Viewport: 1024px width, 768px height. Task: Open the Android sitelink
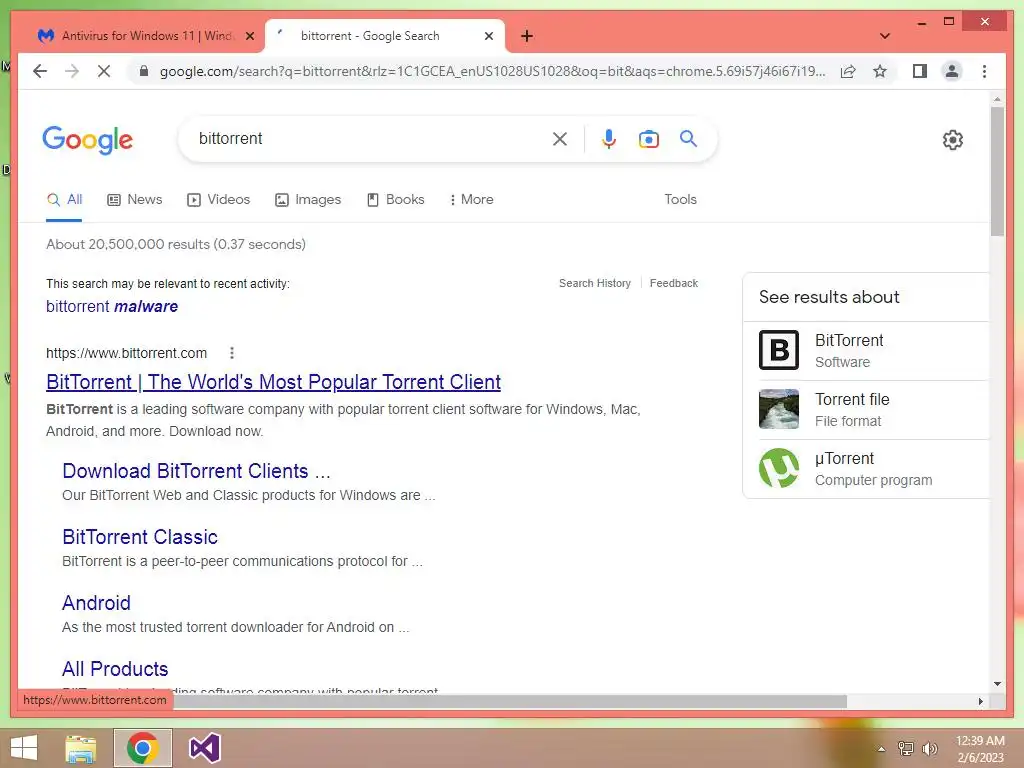[x=96, y=603]
